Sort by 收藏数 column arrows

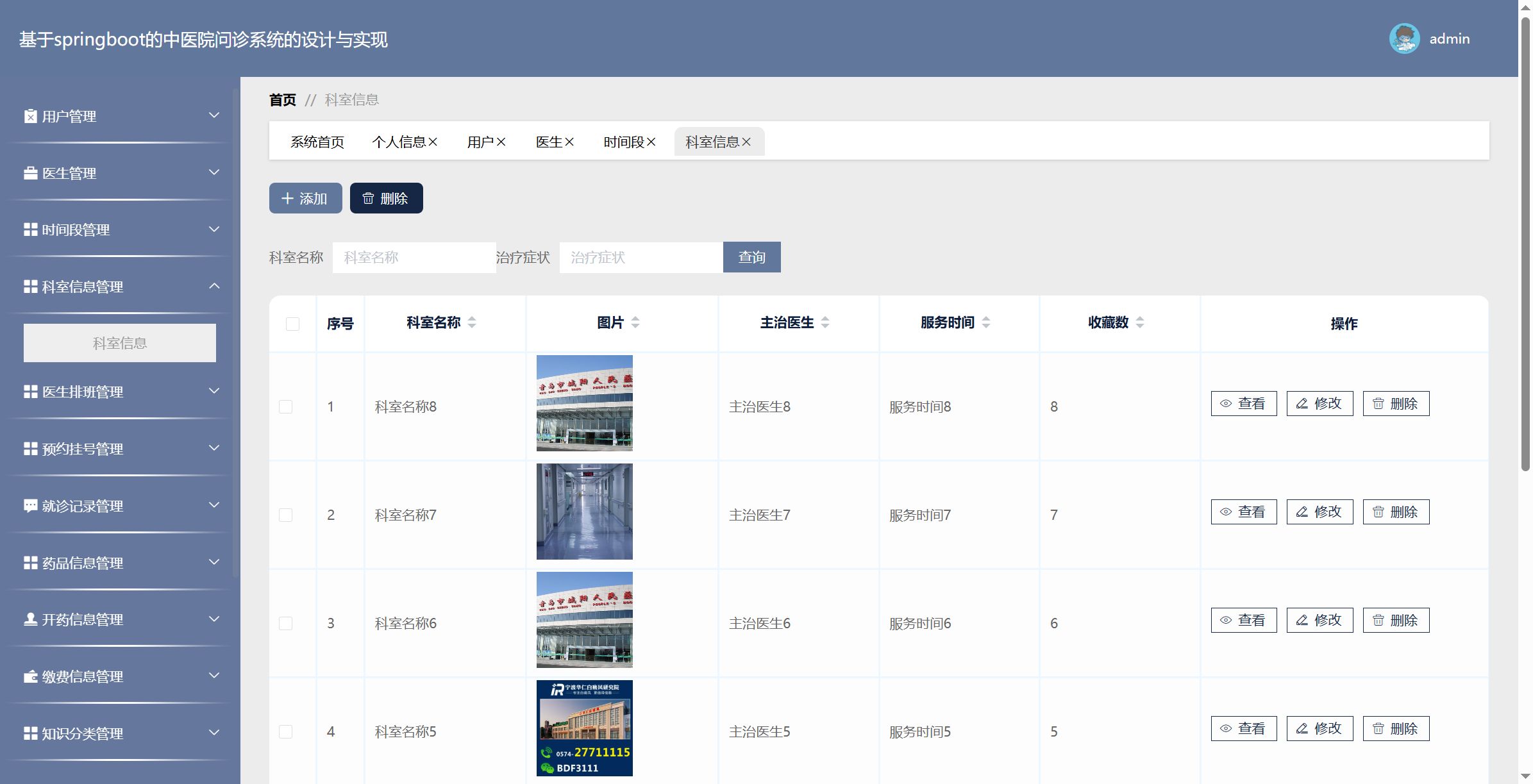(1140, 322)
